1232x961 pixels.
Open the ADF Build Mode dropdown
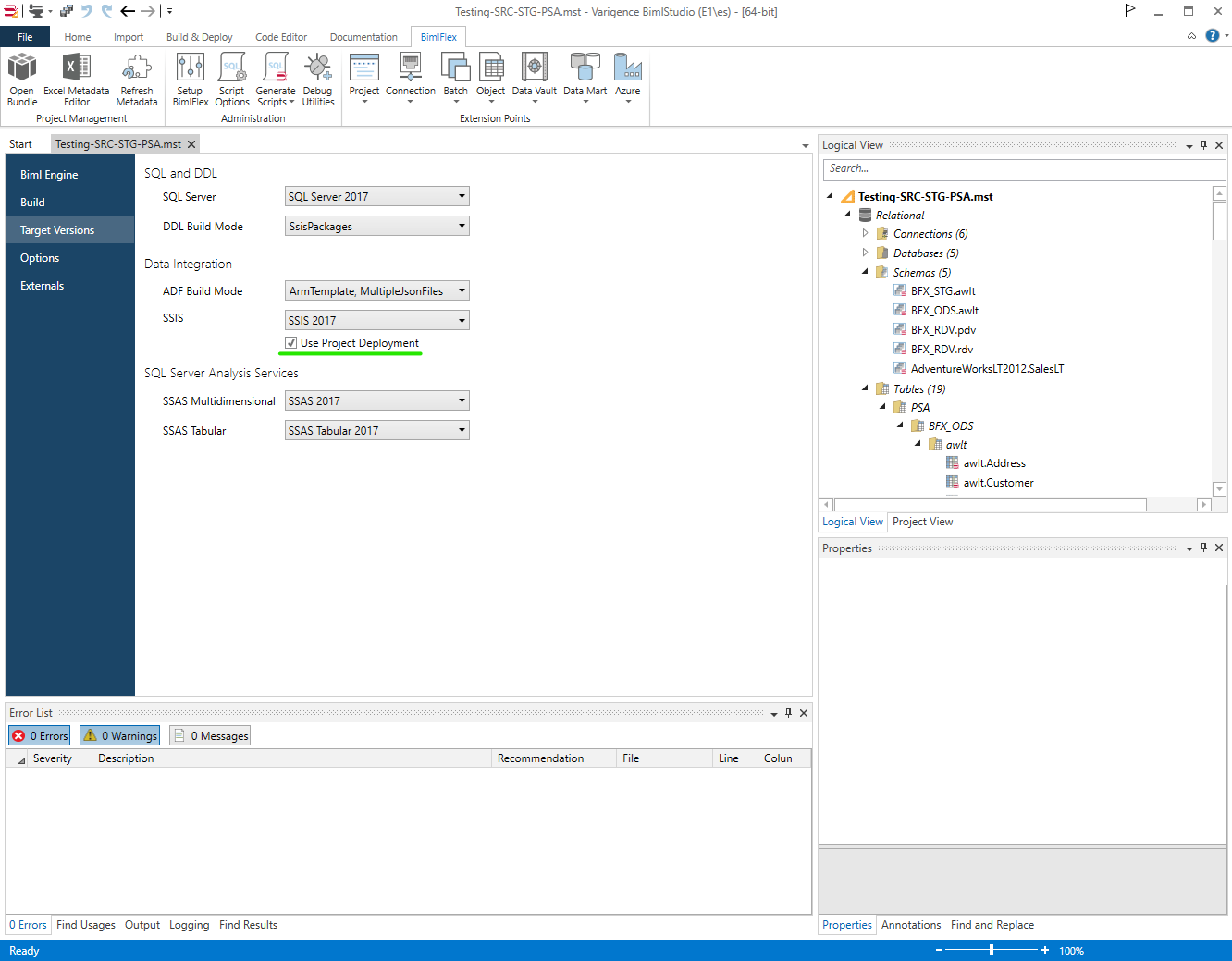376,291
